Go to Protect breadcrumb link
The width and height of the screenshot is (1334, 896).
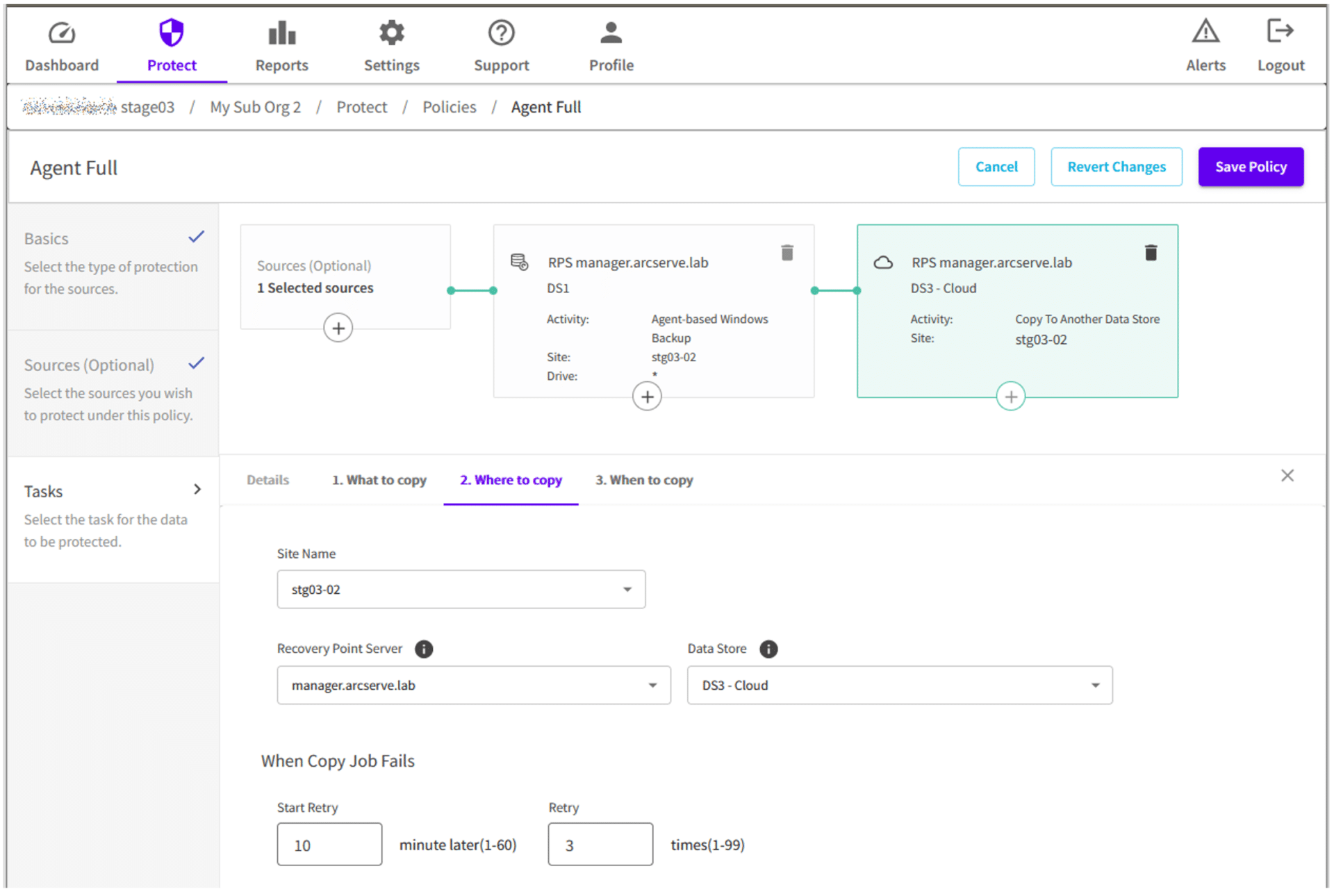click(361, 108)
